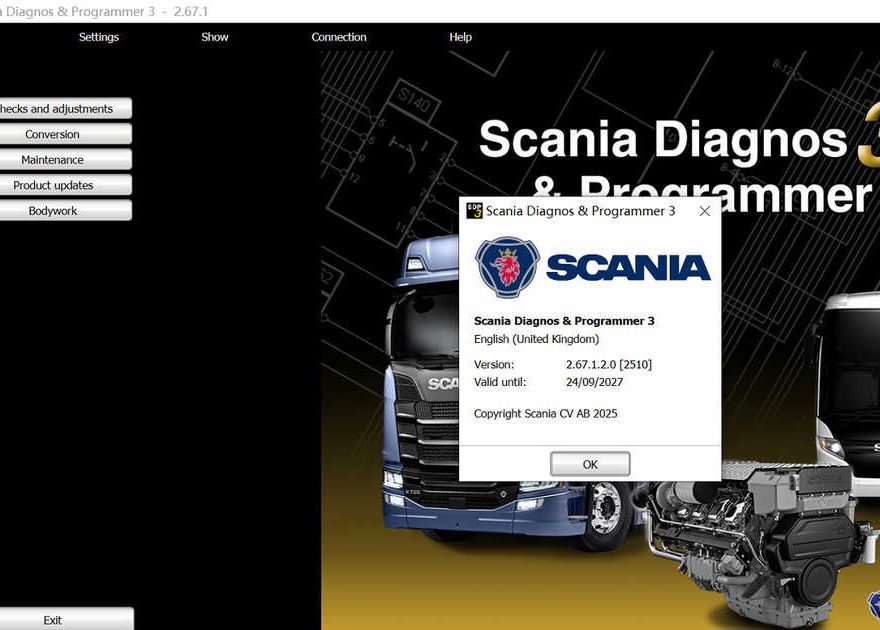Click the SDP3 icon in dialog title bar

pos(474,211)
